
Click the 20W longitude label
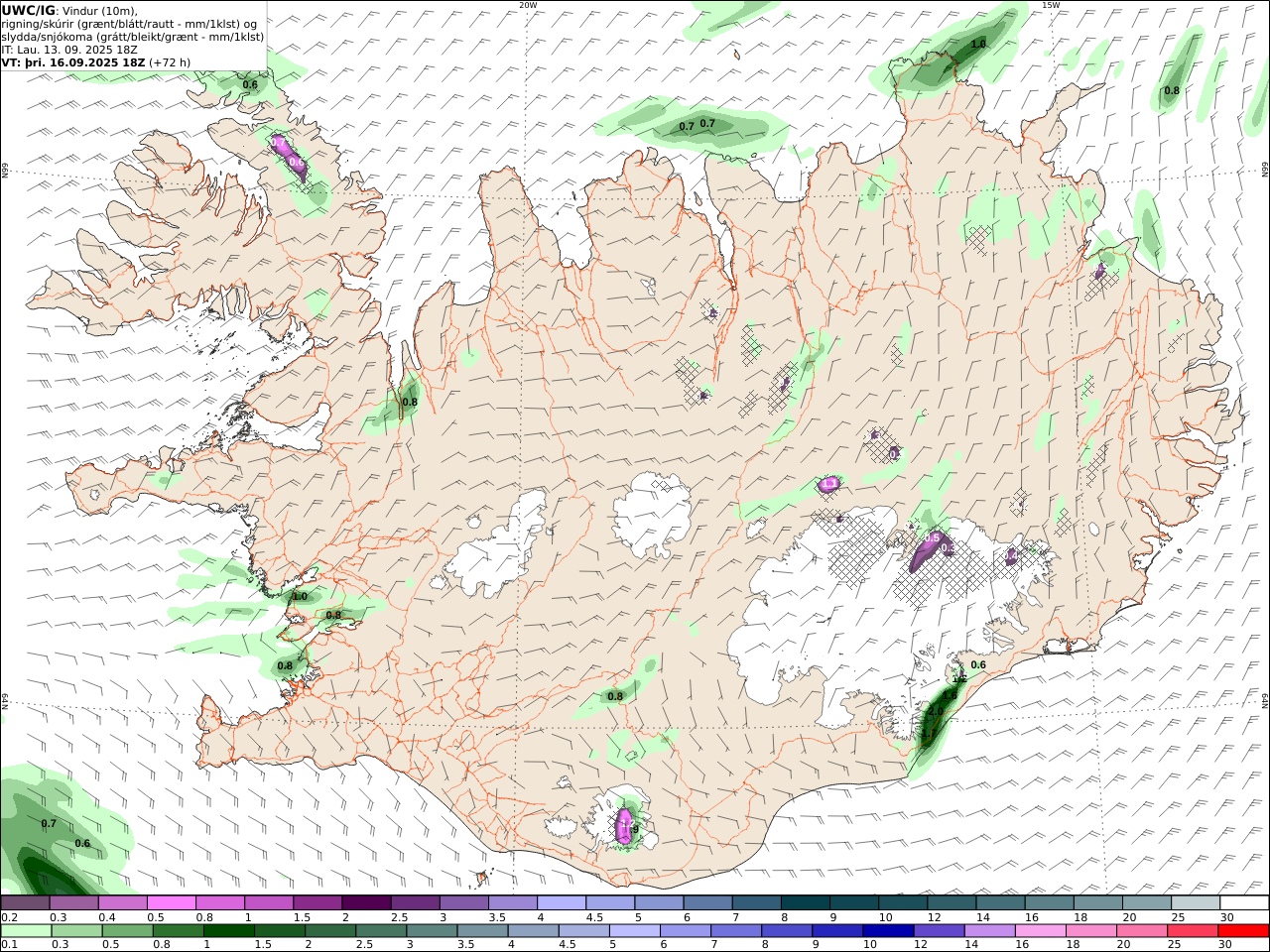528,5
